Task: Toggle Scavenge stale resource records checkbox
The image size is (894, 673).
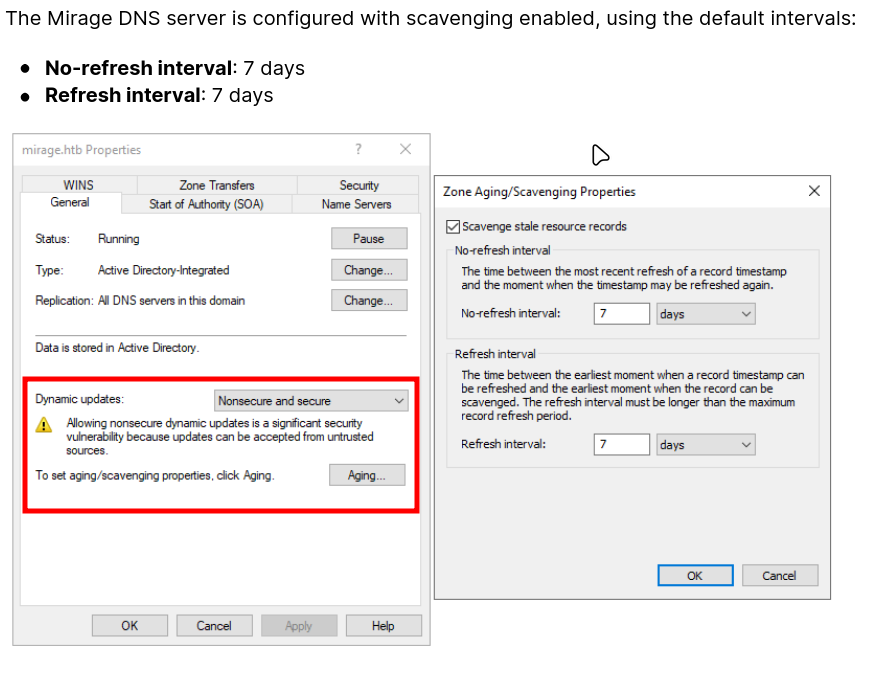Action: 453,227
